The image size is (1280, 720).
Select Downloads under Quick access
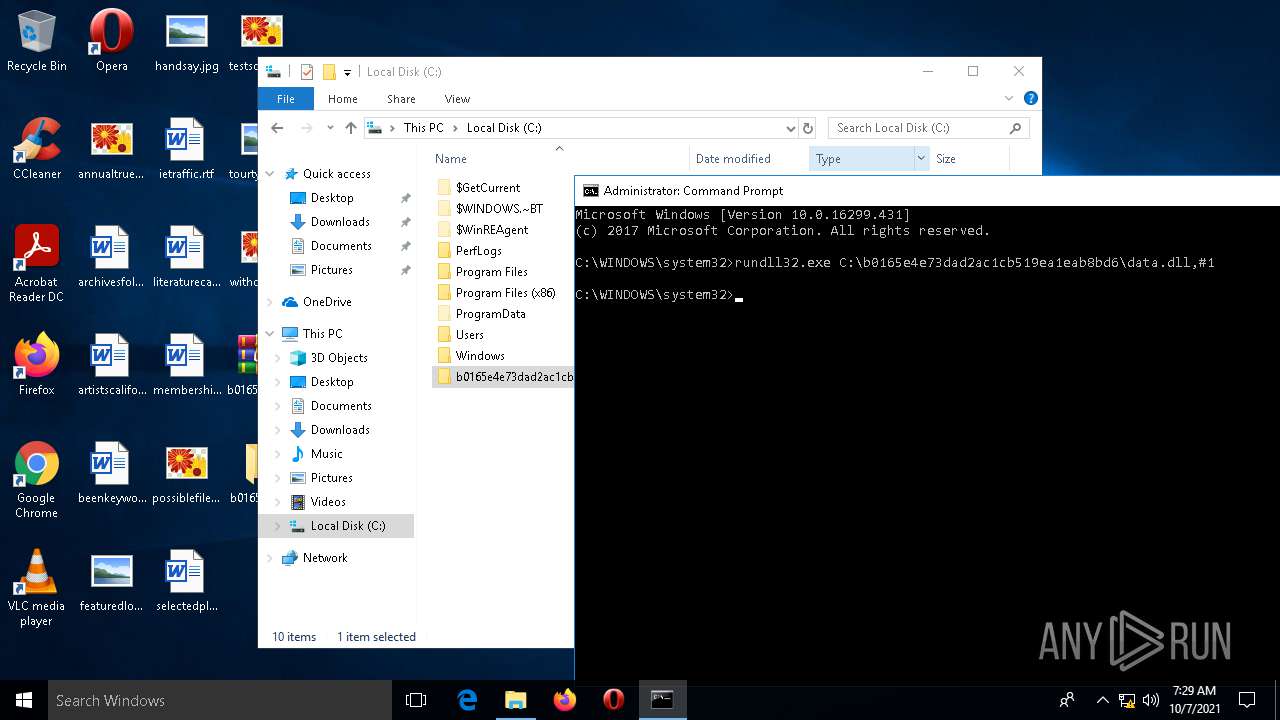pyautogui.click(x=340, y=222)
